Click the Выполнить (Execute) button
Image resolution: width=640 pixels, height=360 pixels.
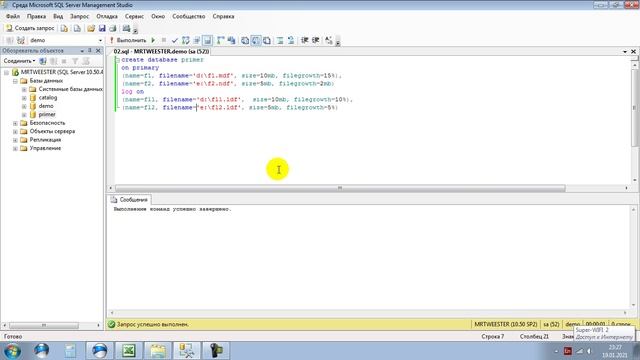tap(127, 40)
